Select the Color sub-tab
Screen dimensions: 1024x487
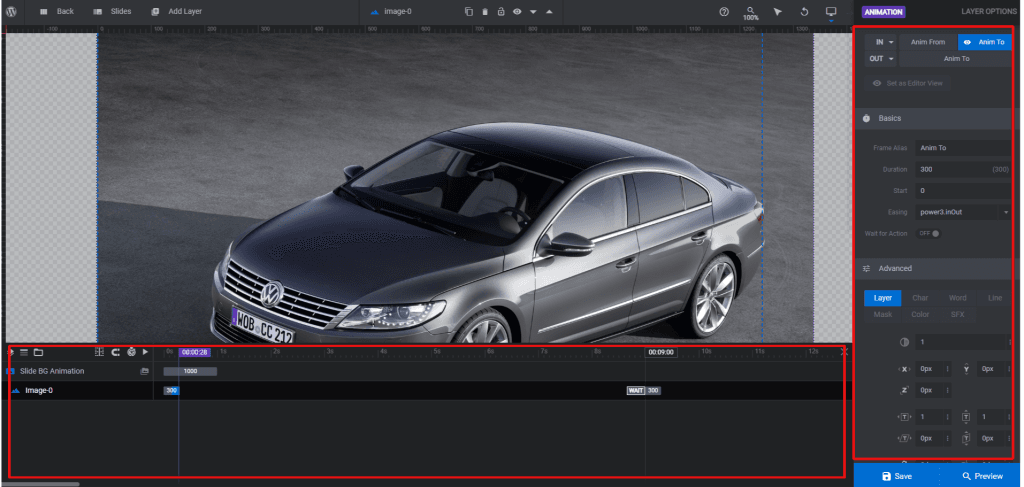(x=920, y=315)
